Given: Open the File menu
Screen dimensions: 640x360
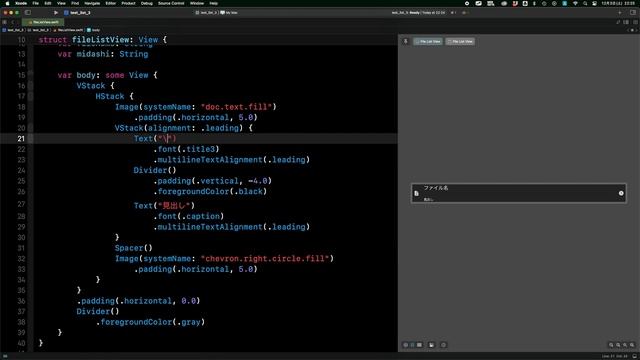Looking at the screenshot, I should tap(36, 3).
